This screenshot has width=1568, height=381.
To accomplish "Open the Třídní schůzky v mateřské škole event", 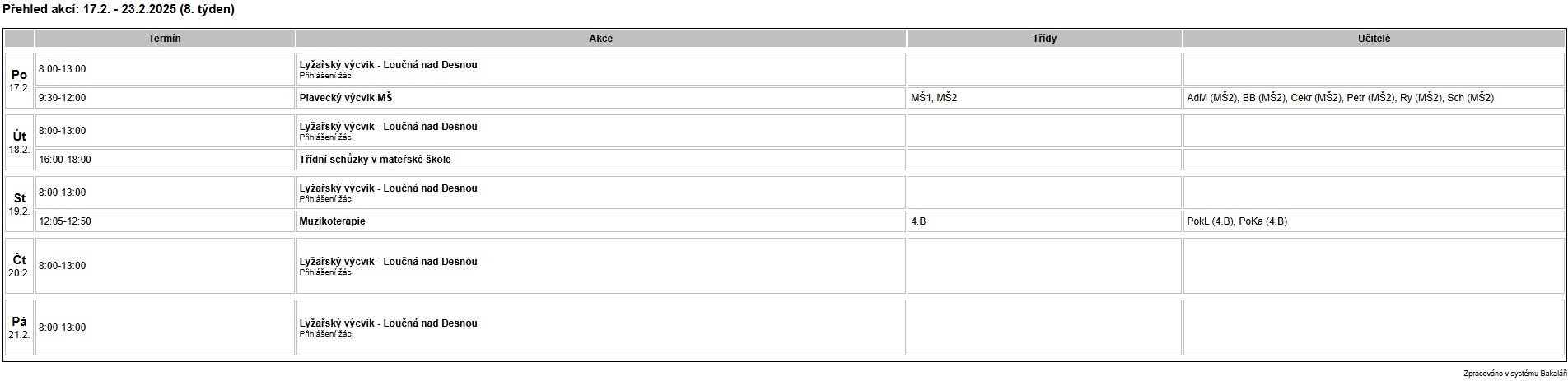I will [x=375, y=160].
